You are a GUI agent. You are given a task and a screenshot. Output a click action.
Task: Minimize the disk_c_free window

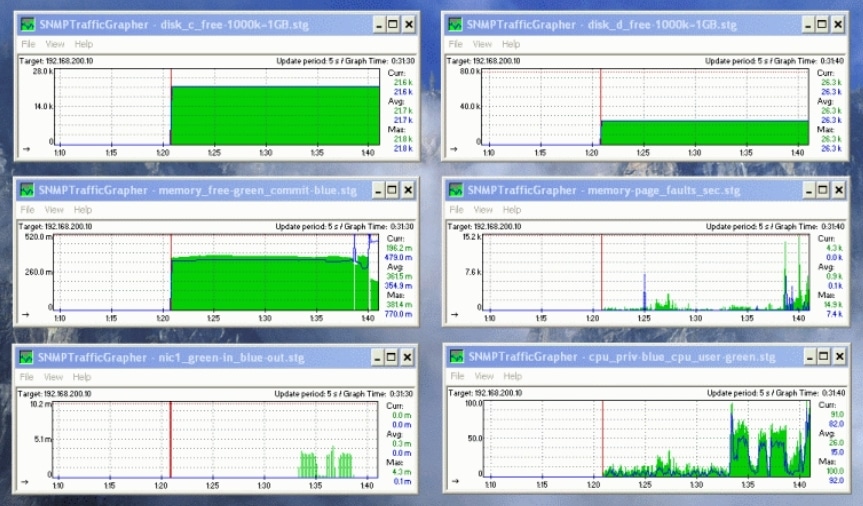pos(379,24)
